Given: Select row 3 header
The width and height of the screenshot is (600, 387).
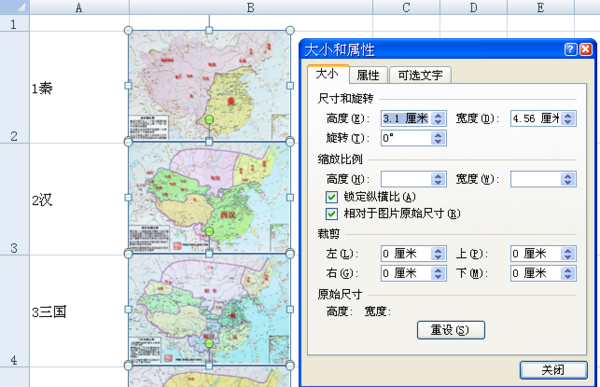Looking at the screenshot, I should coord(14,199).
